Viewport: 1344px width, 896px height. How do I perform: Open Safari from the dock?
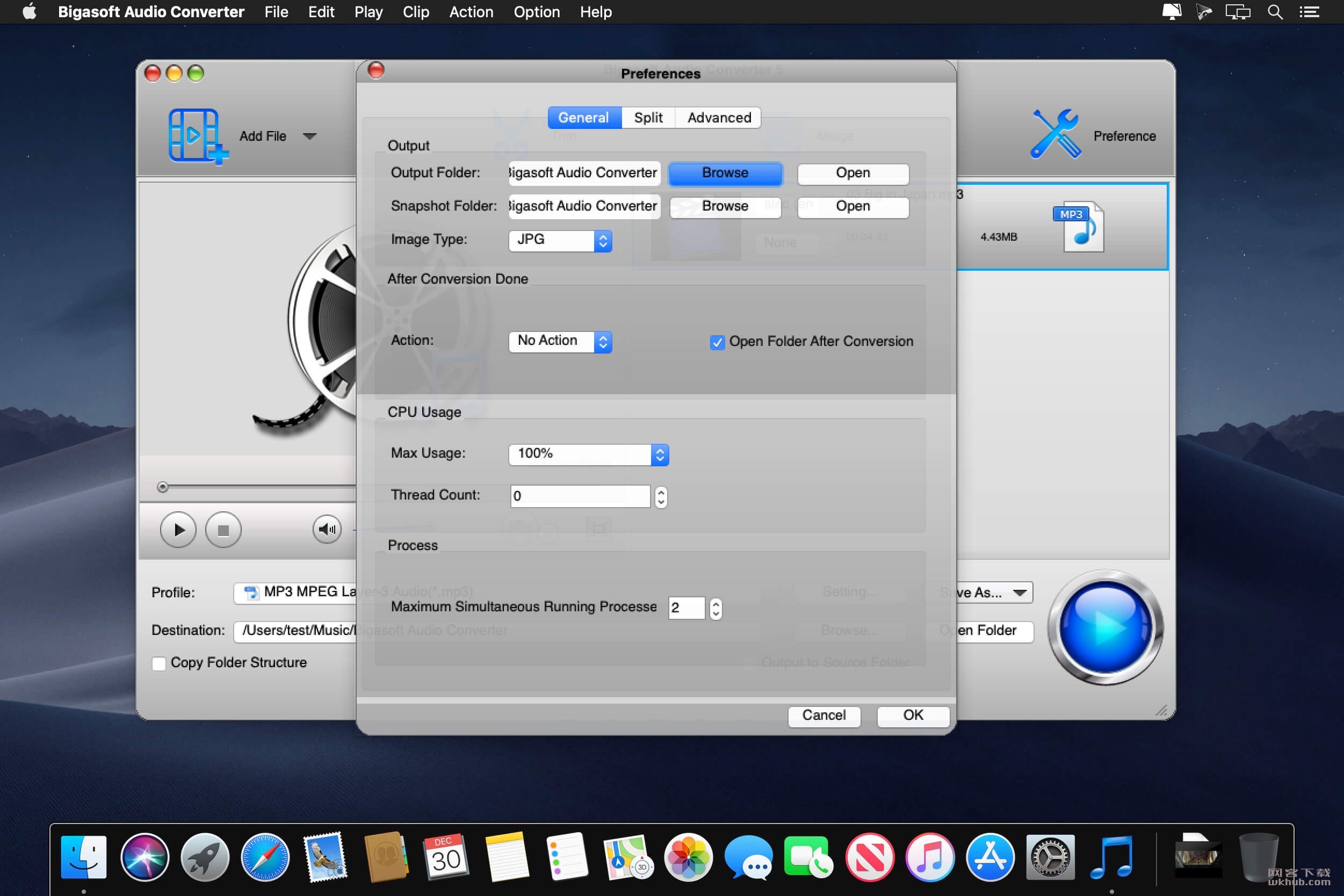265,857
